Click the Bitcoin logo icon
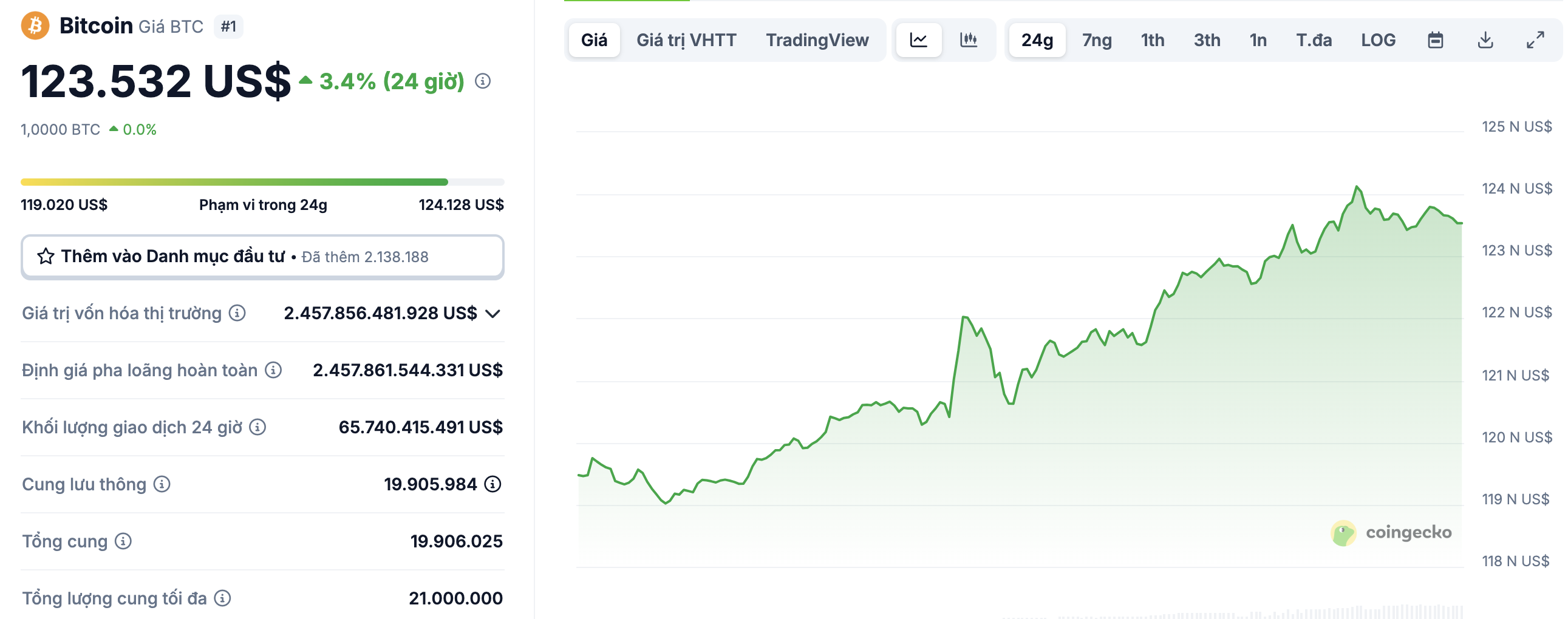This screenshot has width=1568, height=619. [35, 25]
